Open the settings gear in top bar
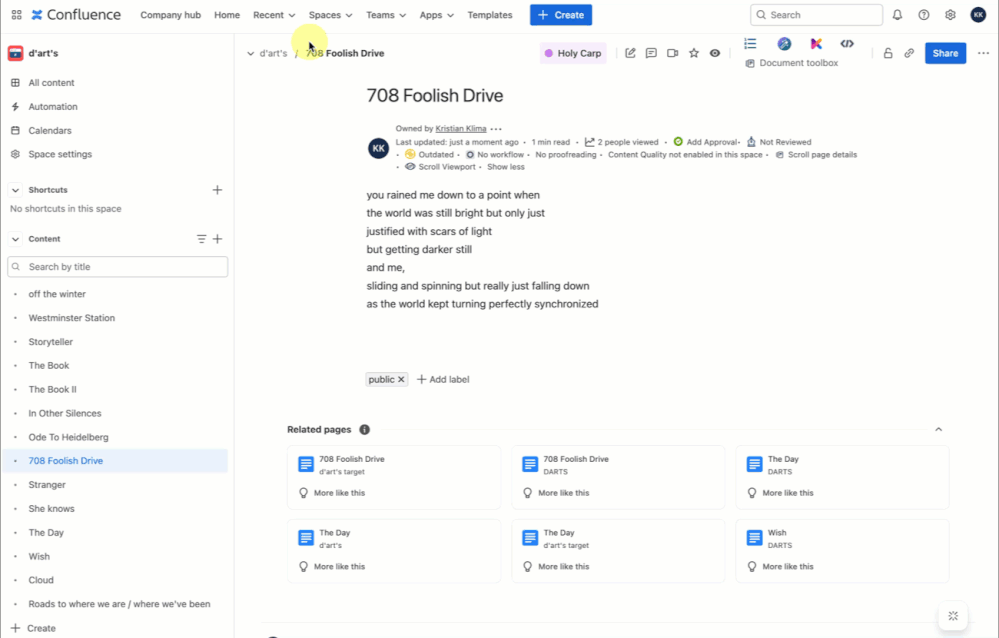This screenshot has height=638, width=999. pyautogui.click(x=950, y=15)
